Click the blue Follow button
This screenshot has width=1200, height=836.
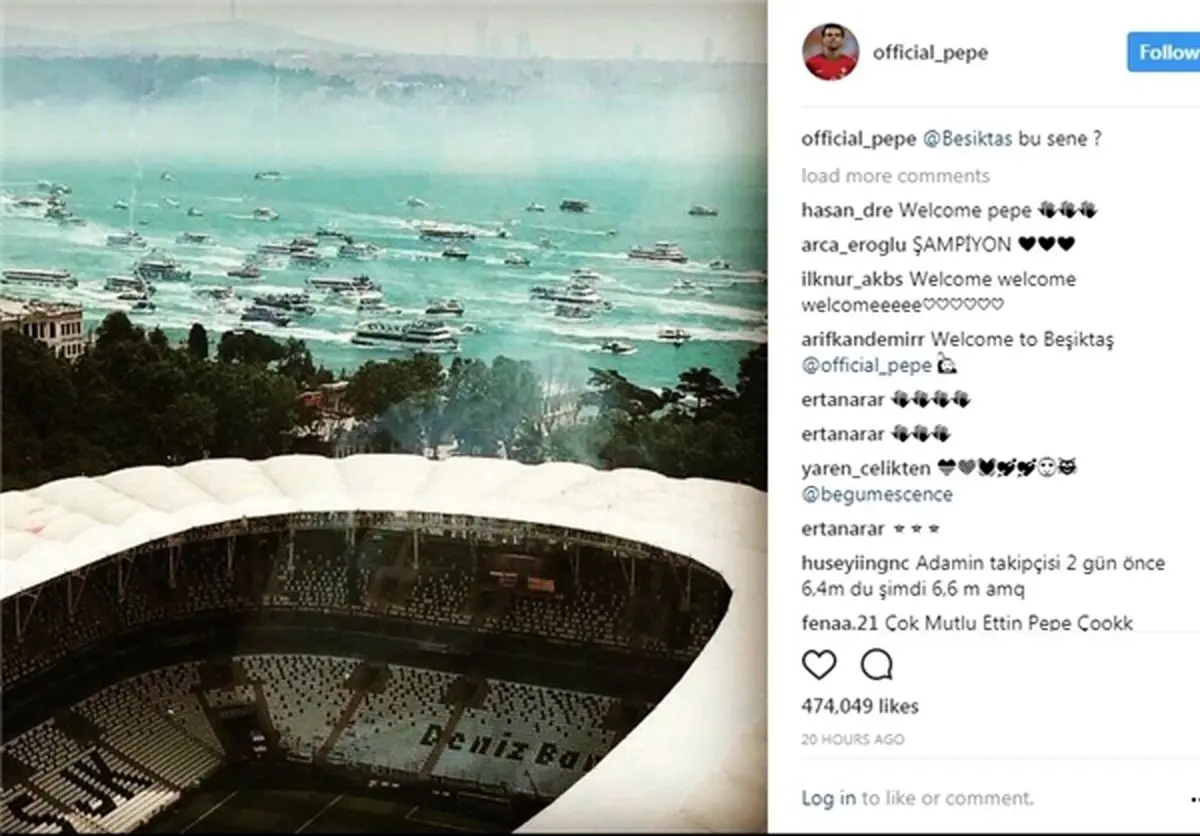1164,52
